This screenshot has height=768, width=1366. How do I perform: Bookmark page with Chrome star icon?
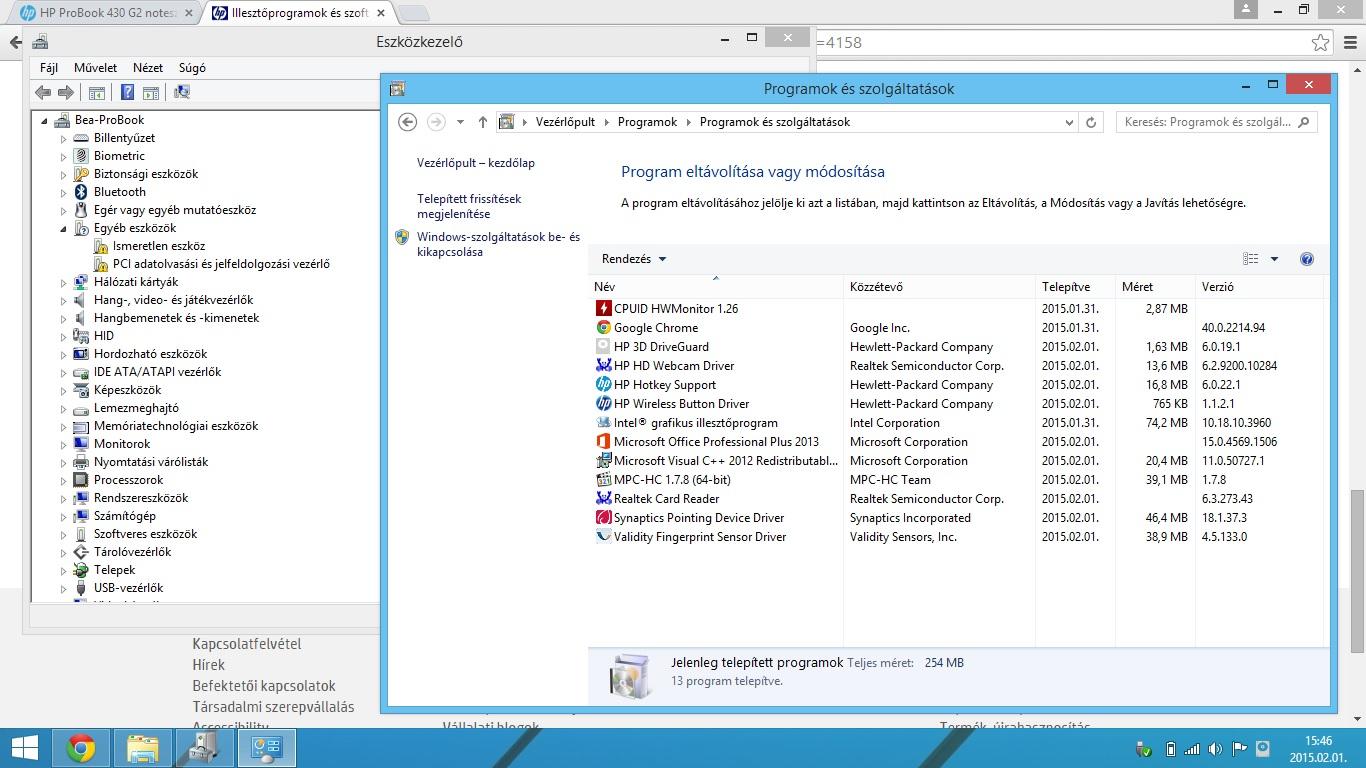click(x=1320, y=42)
